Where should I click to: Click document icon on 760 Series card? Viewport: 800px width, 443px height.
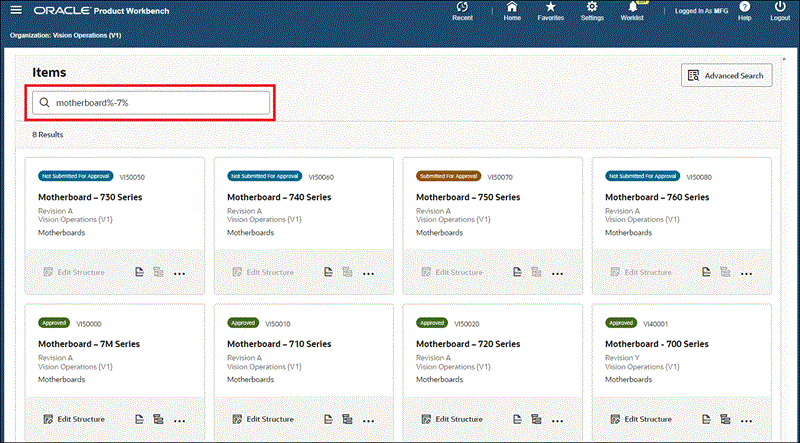[x=706, y=272]
